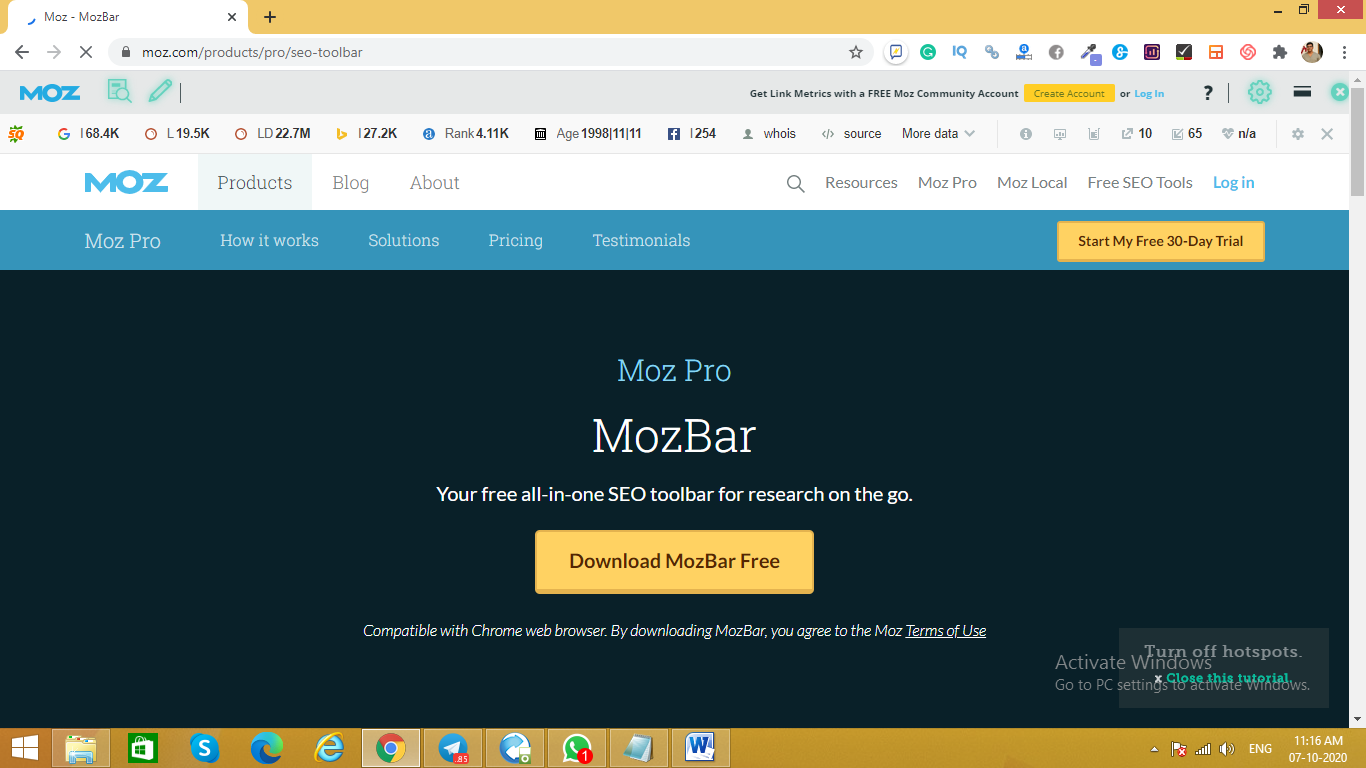The image size is (1366, 768).
Task: Open MozBar page analysis tool
Action: click(x=119, y=92)
